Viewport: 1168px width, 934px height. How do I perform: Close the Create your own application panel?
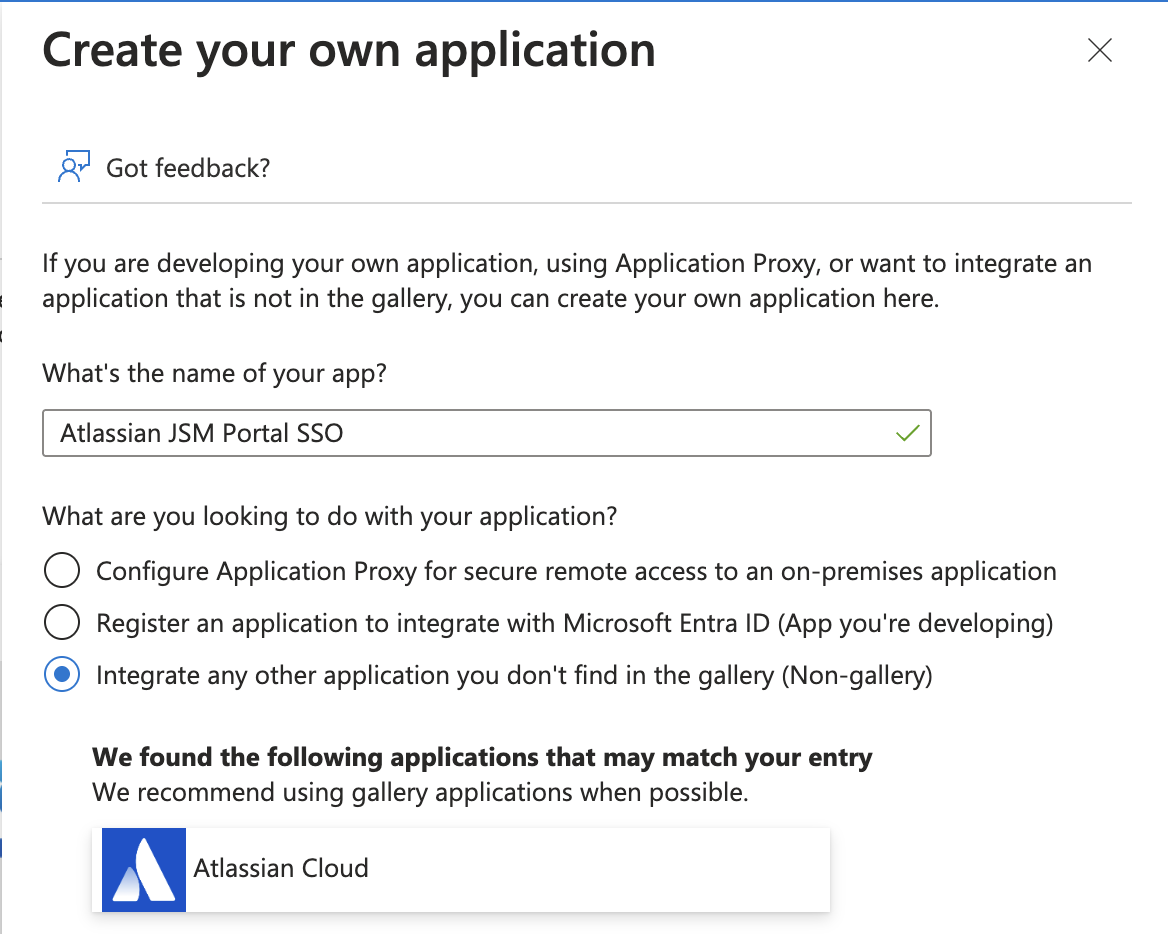(x=1099, y=51)
